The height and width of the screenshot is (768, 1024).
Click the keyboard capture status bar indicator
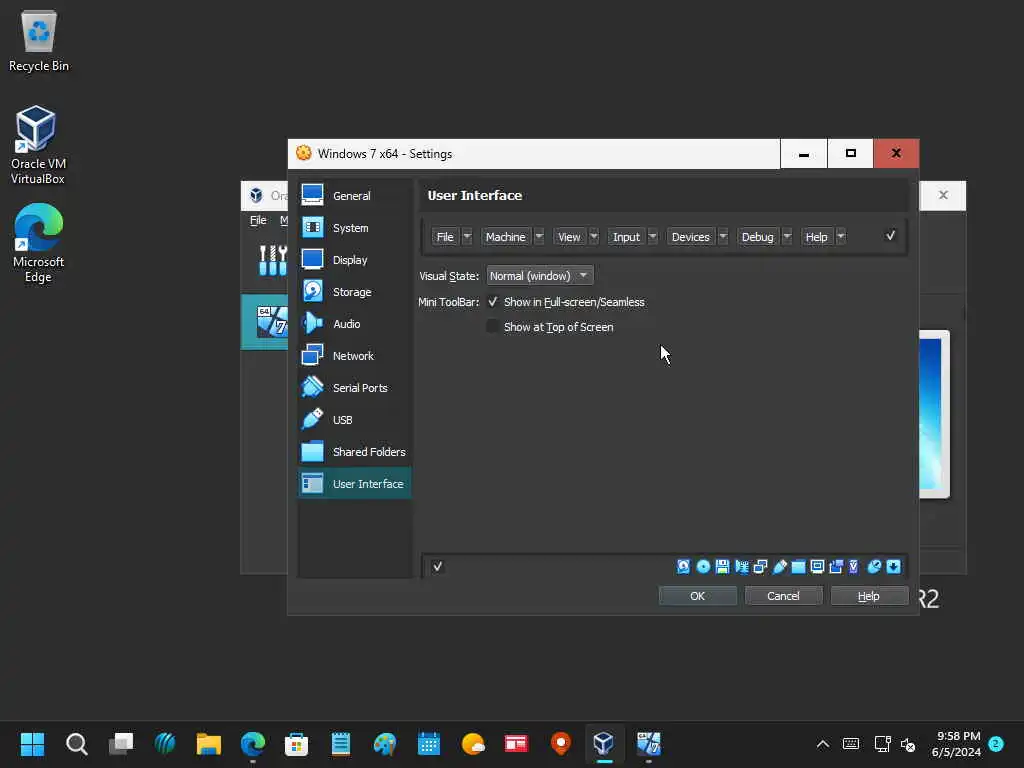[893, 566]
